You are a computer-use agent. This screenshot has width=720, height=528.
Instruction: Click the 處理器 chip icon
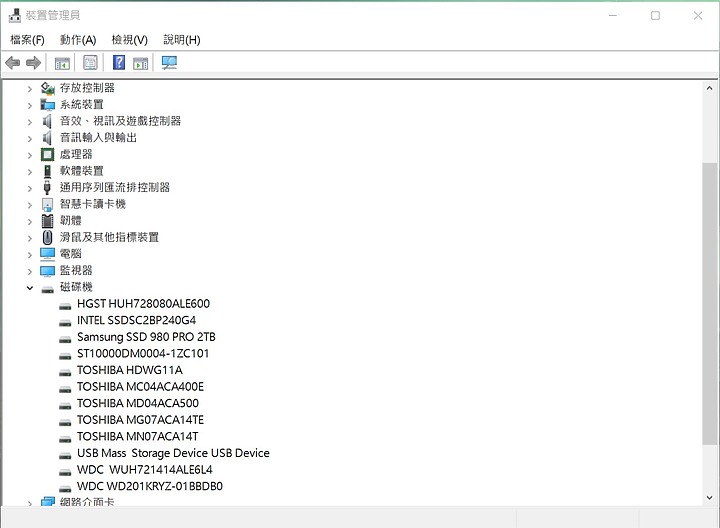(x=47, y=154)
